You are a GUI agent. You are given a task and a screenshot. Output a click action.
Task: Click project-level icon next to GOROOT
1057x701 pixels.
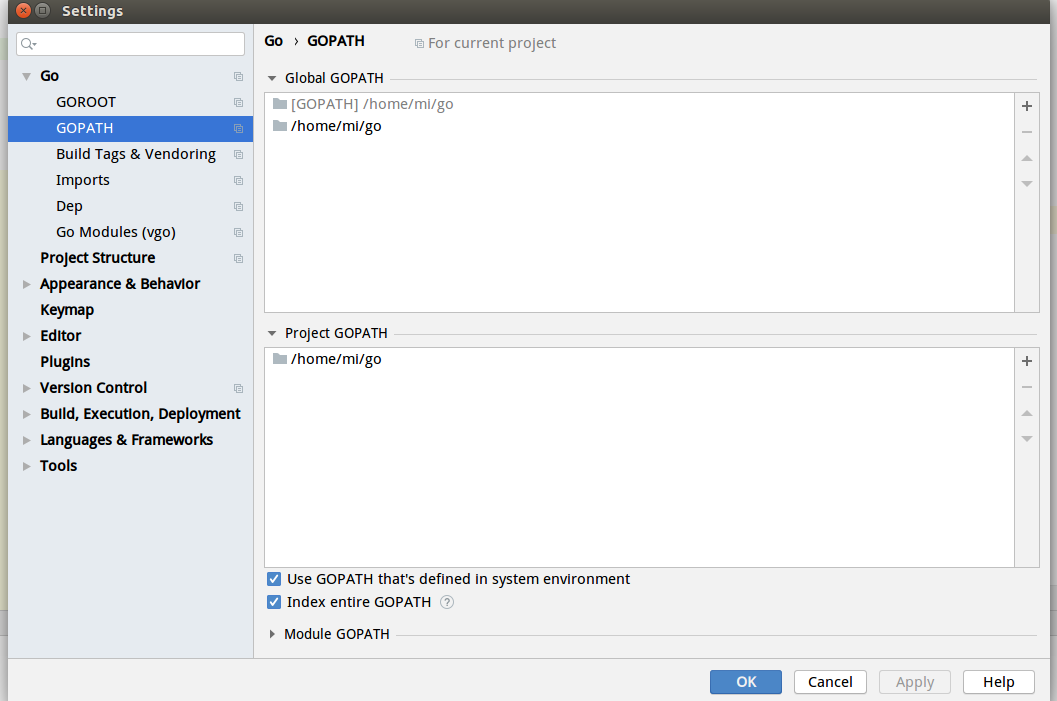pos(238,102)
